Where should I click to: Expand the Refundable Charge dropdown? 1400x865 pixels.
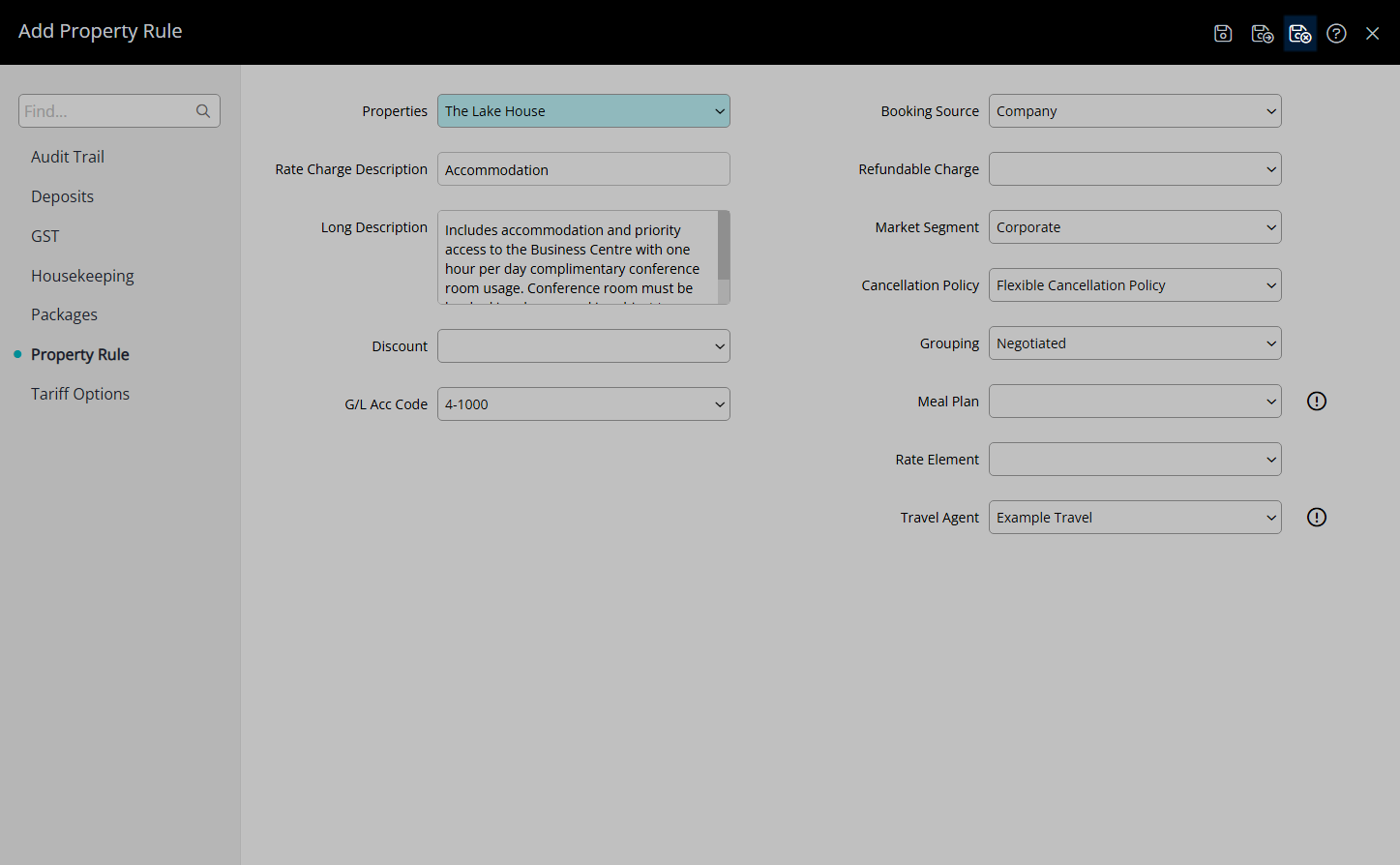tap(1135, 169)
